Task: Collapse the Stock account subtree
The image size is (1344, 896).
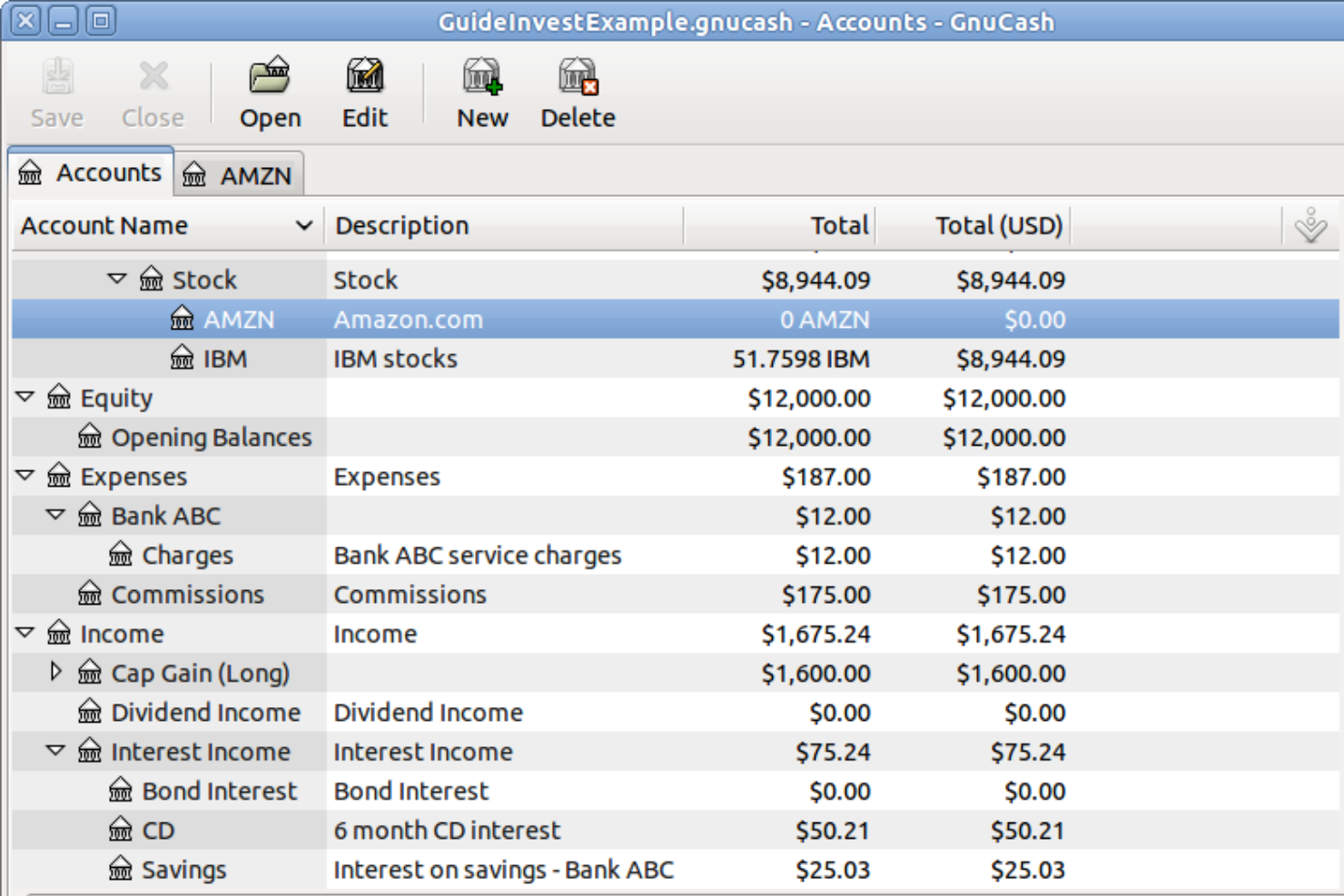Action: (116, 279)
